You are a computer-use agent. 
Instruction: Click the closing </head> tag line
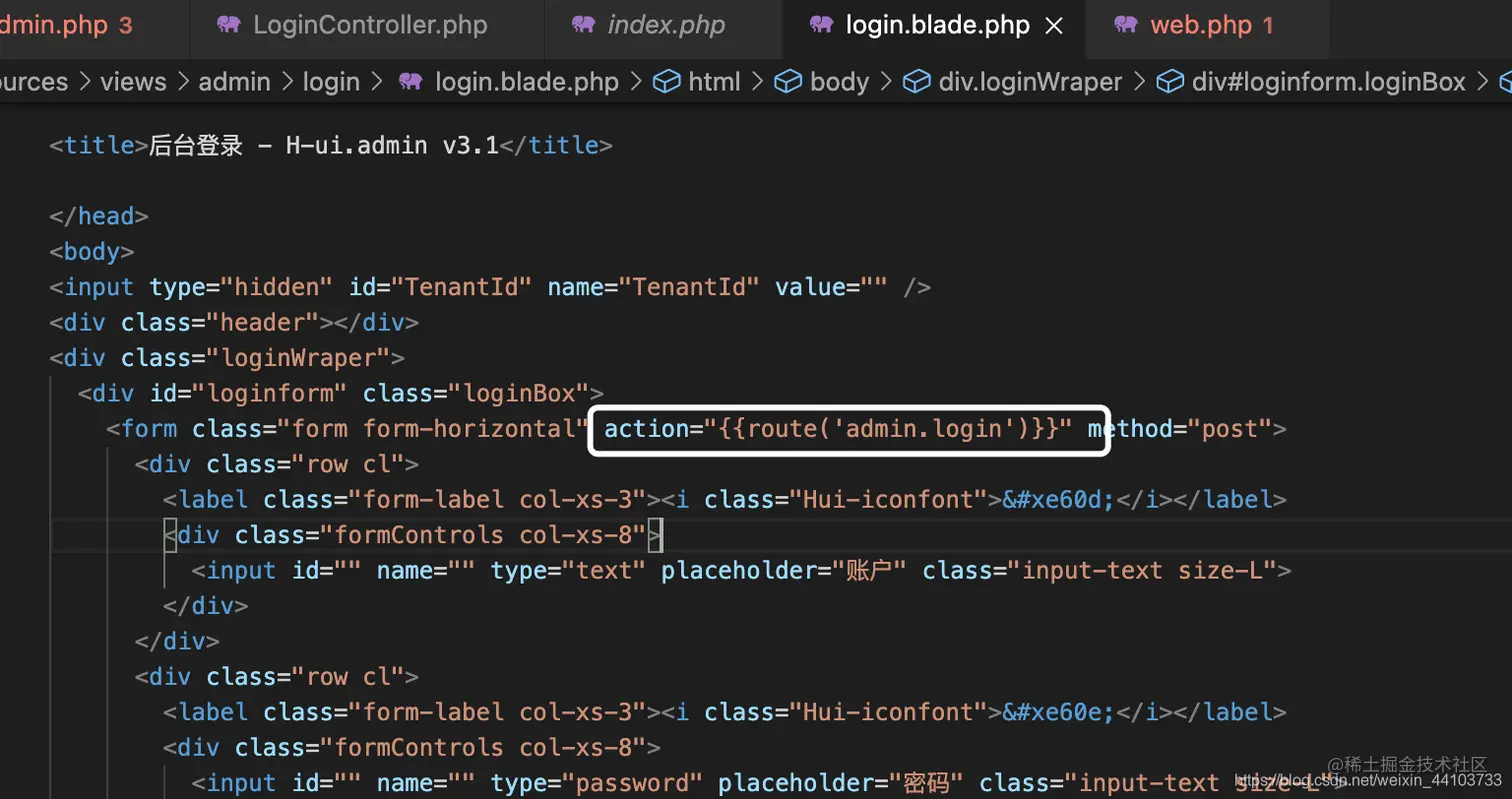(x=99, y=216)
